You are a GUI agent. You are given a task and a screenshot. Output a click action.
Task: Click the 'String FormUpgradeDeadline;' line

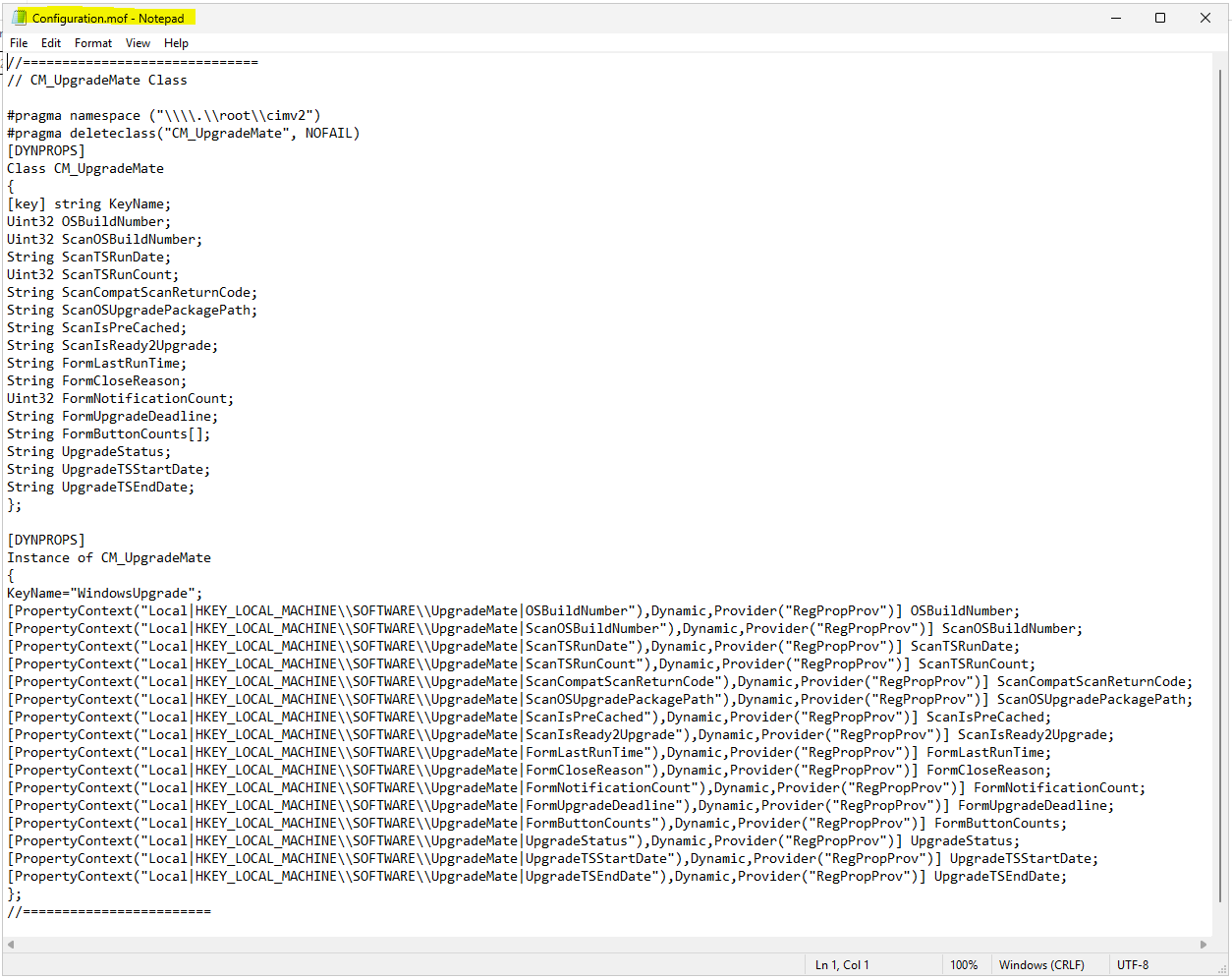point(113,417)
